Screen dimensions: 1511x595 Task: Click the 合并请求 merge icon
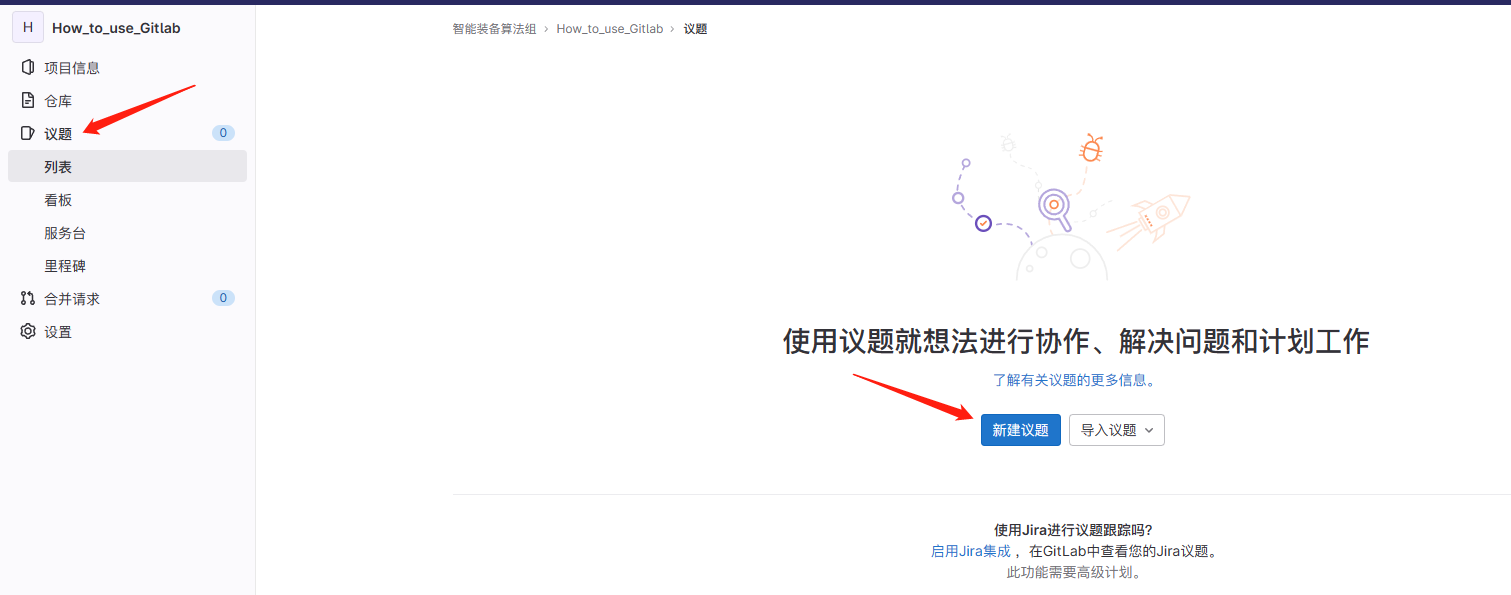pyautogui.click(x=28, y=299)
